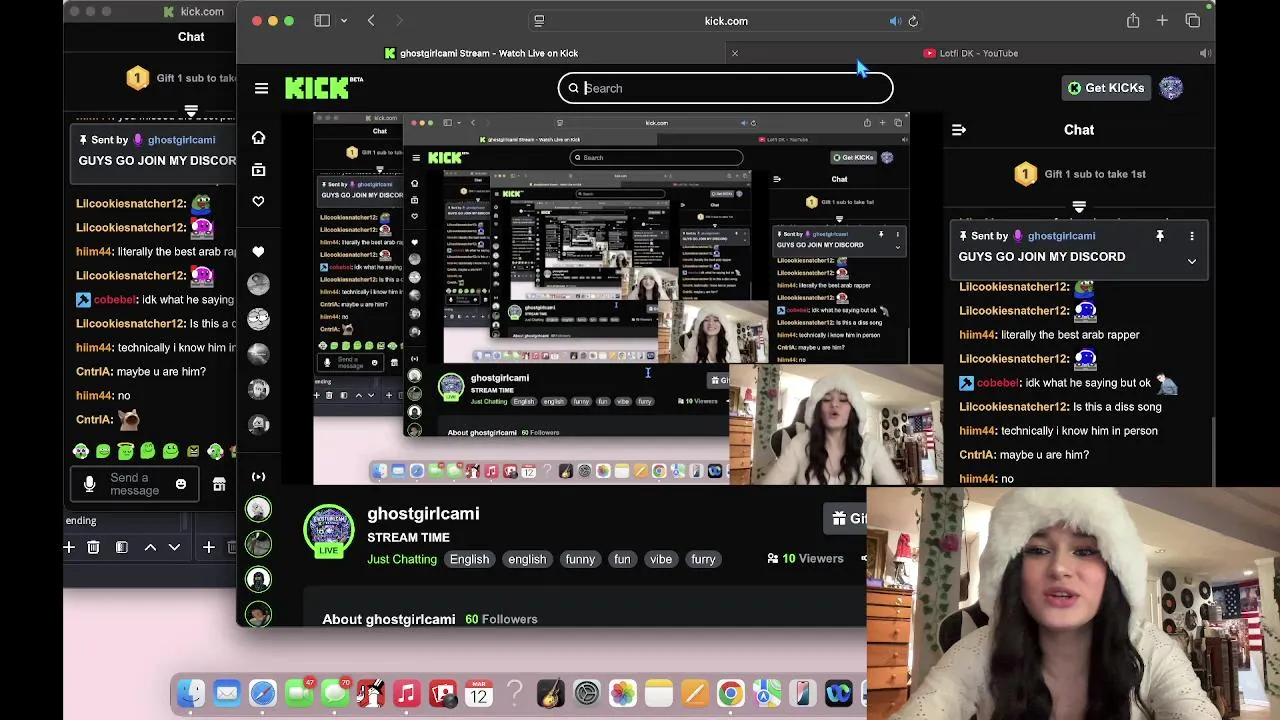Mute the YouTube tab speaker icon

point(1205,53)
